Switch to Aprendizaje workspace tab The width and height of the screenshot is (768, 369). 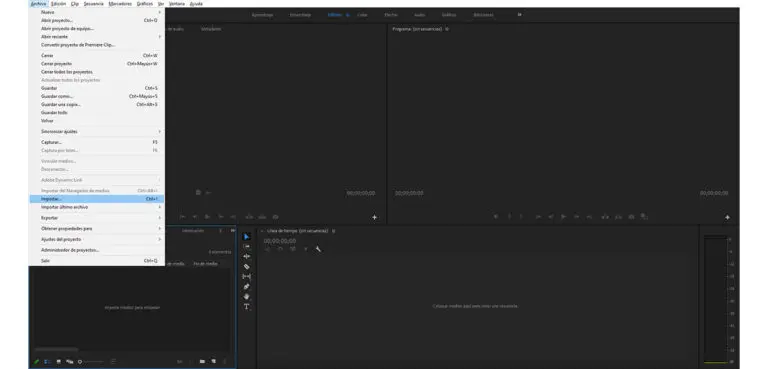click(262, 15)
